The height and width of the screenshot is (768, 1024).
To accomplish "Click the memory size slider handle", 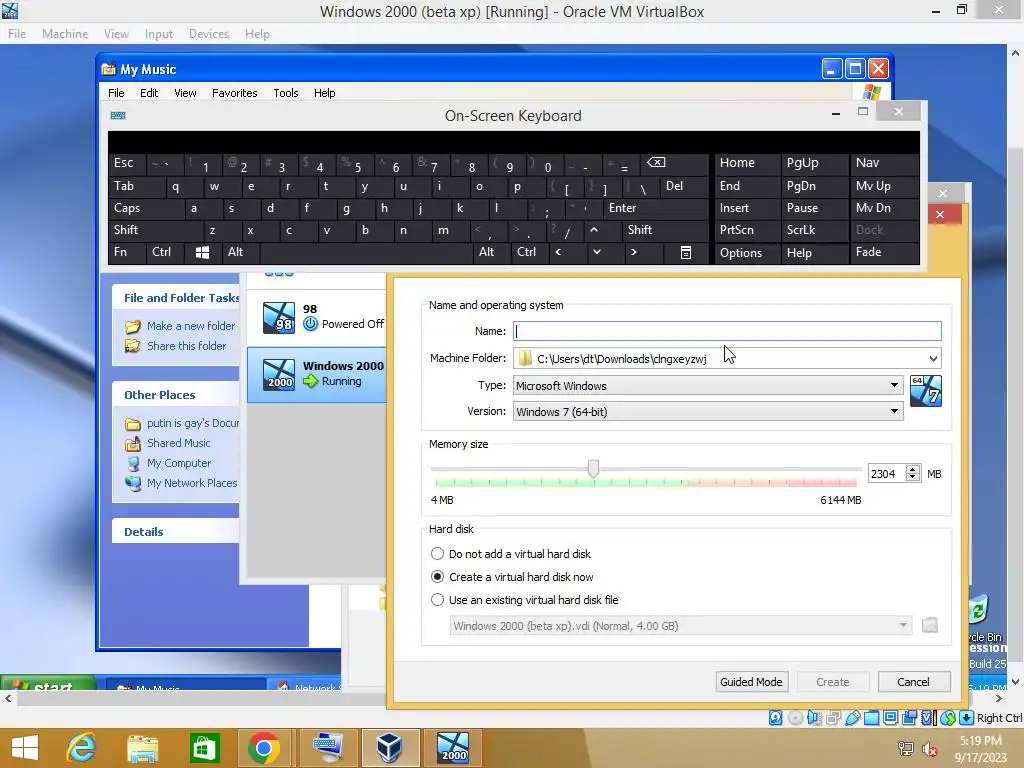I will tap(593, 469).
